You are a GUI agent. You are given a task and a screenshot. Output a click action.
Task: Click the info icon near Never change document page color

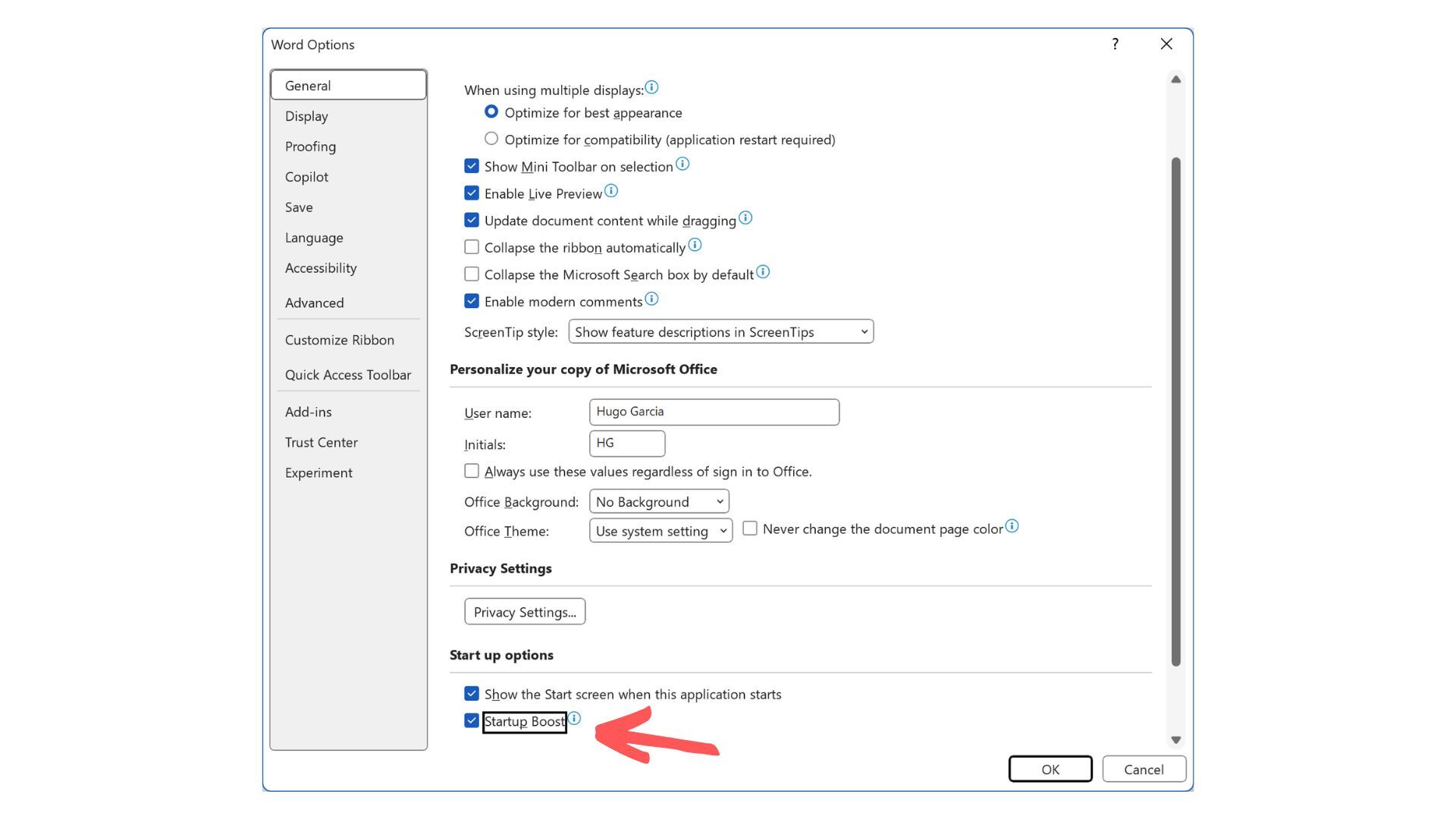[1012, 526]
